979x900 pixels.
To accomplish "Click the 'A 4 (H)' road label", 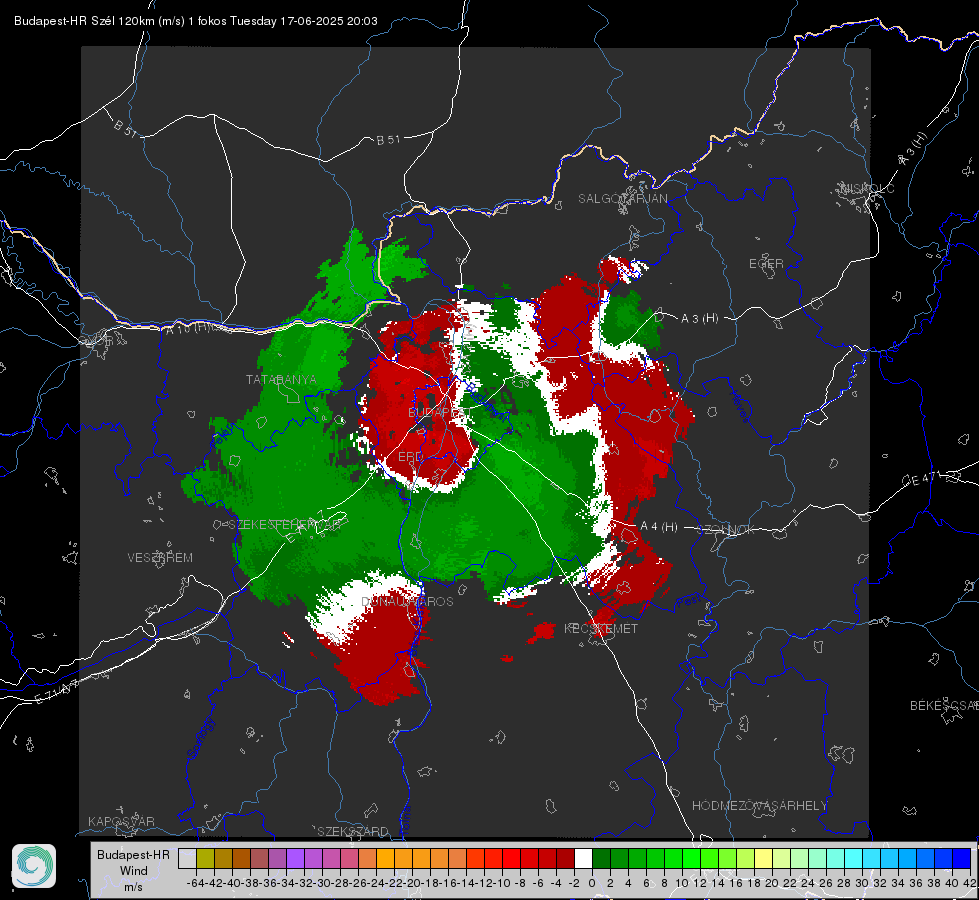I will click(x=659, y=527).
